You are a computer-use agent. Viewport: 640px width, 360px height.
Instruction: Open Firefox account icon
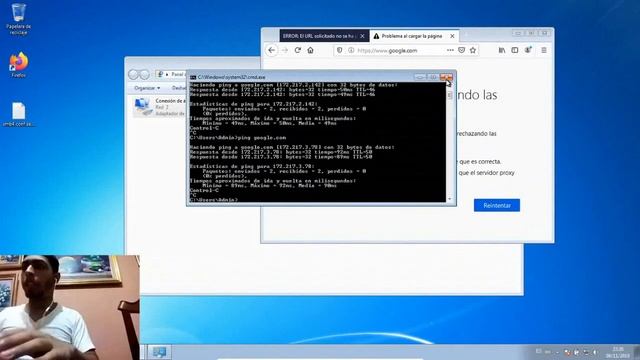[528, 50]
